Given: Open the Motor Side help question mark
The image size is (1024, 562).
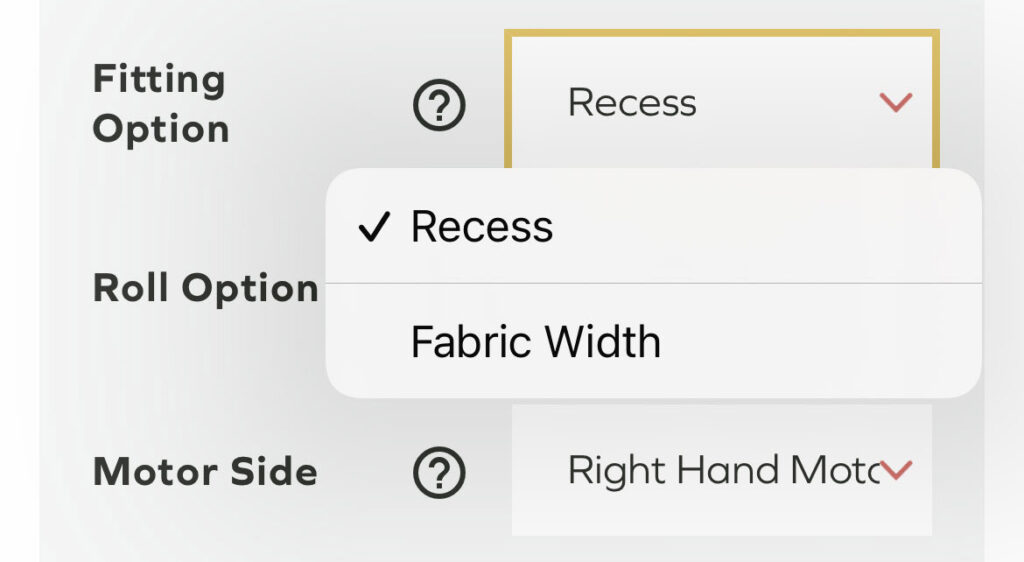Looking at the screenshot, I should [439, 471].
